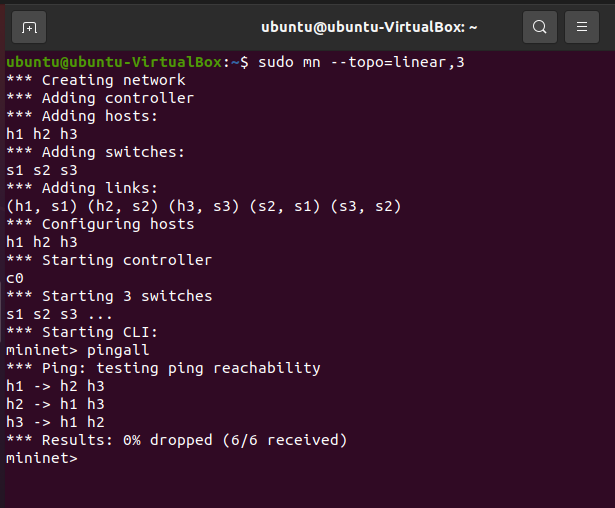This screenshot has width=615, height=508.
Task: Click the '*** Adding hosts:' line
Action: coord(82,116)
